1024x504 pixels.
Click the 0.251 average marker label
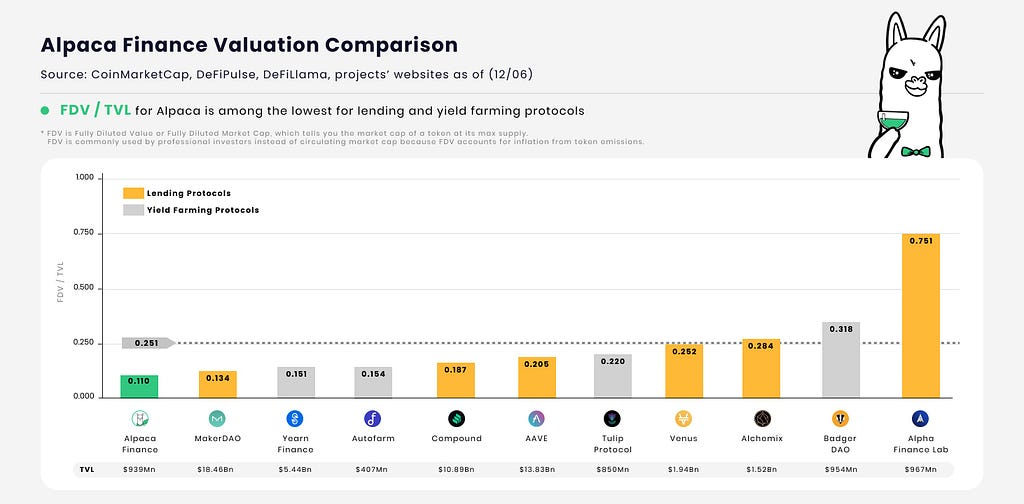click(147, 343)
